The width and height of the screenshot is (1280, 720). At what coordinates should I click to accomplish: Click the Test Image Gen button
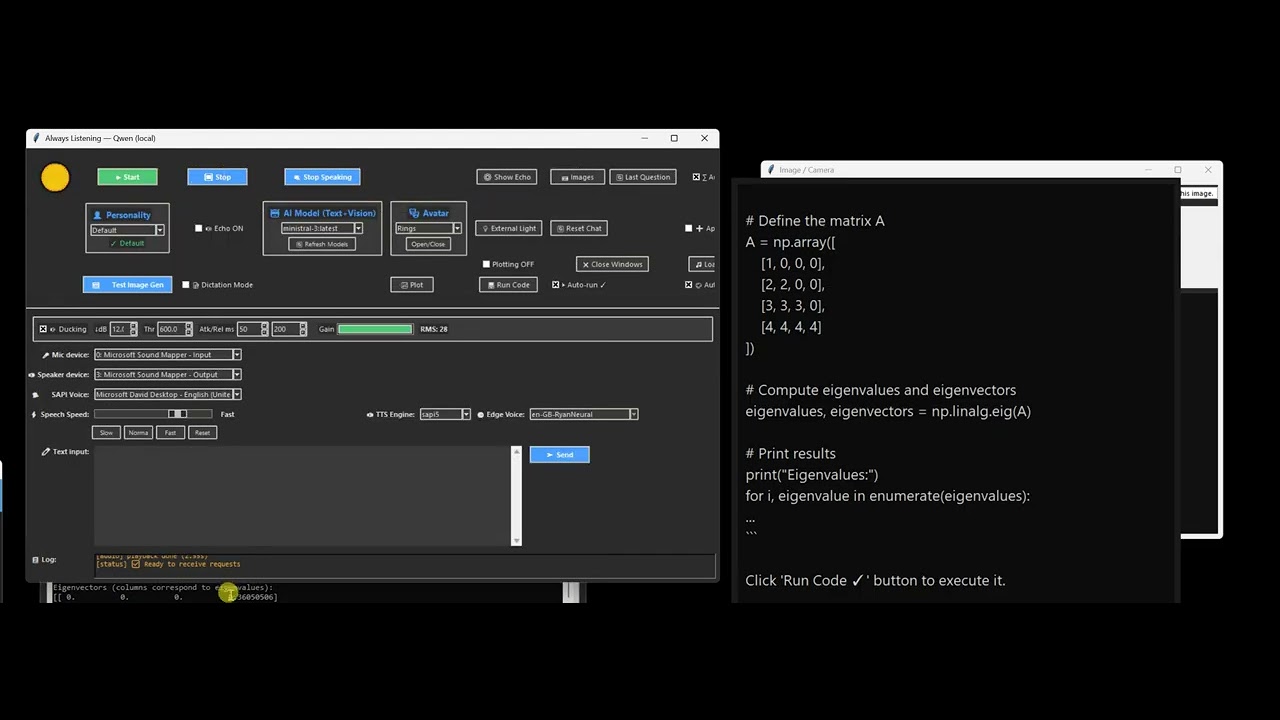(128, 285)
